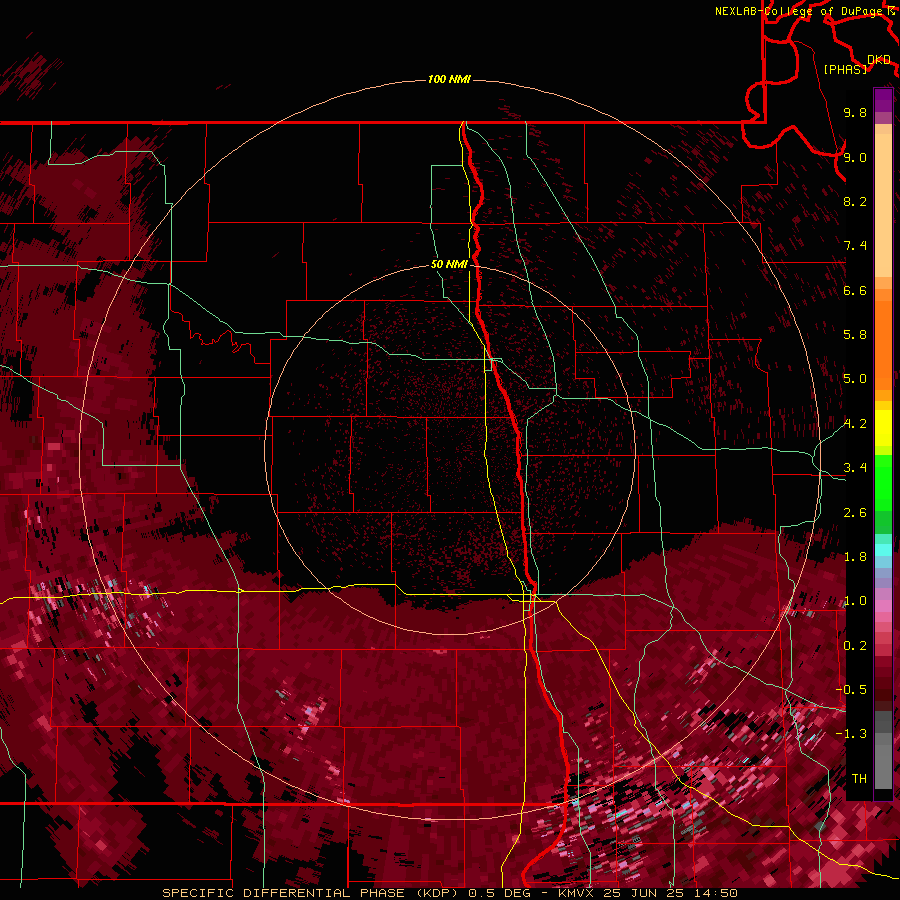Screen dimensions: 900x900
Task: Click the 0.2 value on the color scale
Action: pyautogui.click(x=855, y=646)
